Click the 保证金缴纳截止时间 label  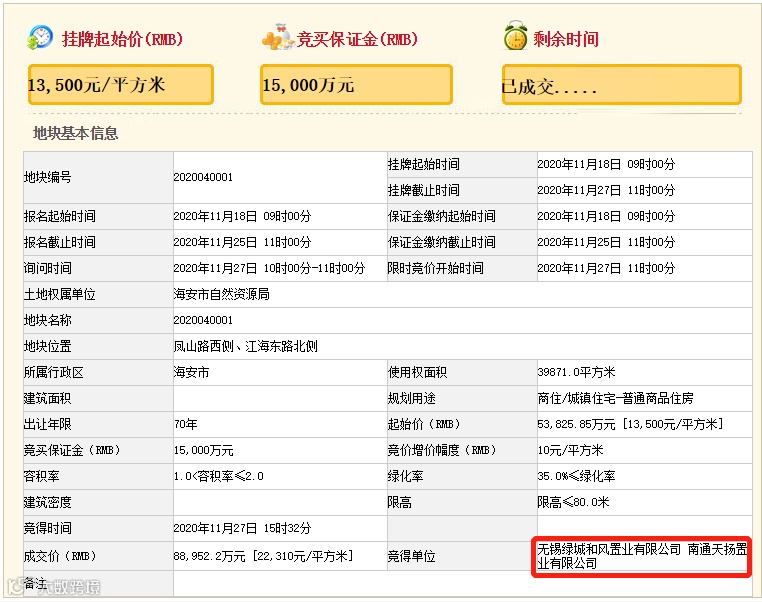[441, 242]
